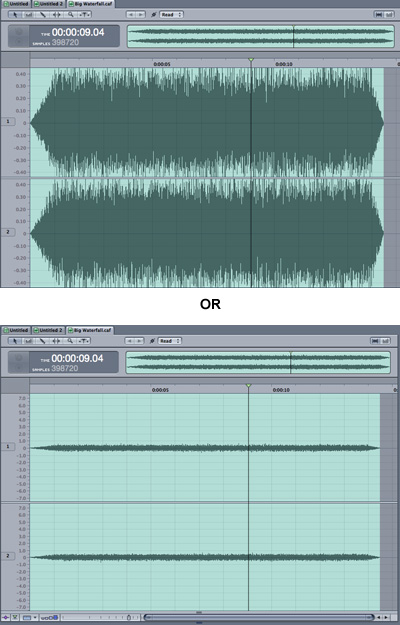
Task: Open the Untitled tab in lower editor
Action: point(16,330)
